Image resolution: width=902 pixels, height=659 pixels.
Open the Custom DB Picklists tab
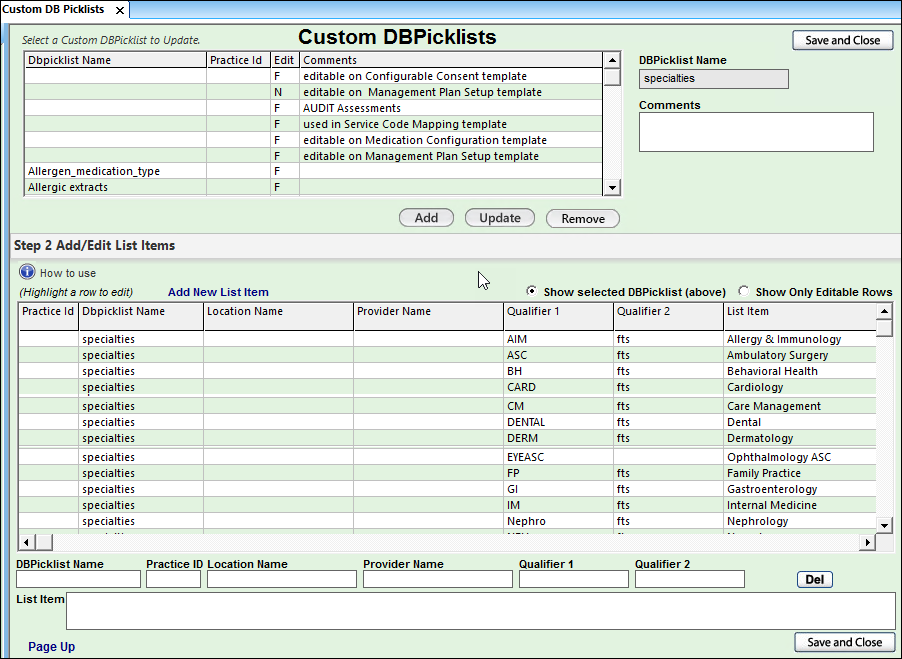[x=53, y=10]
